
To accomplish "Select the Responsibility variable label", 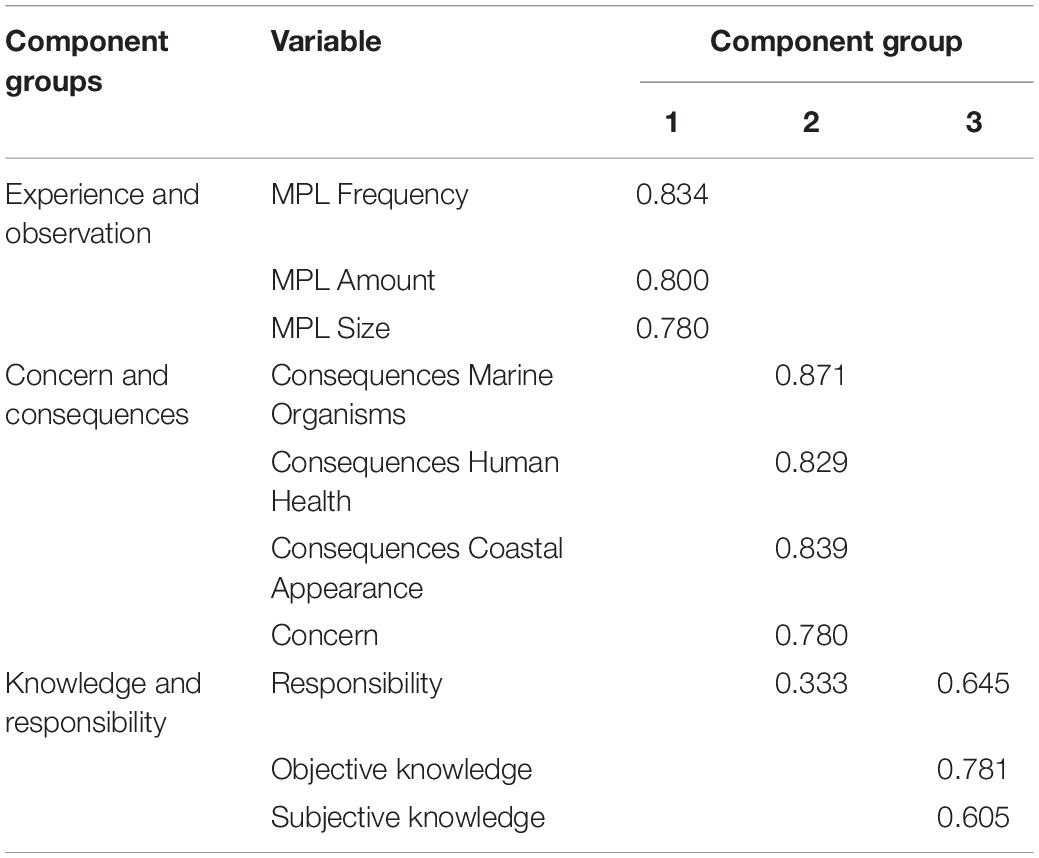I will 356,684.
